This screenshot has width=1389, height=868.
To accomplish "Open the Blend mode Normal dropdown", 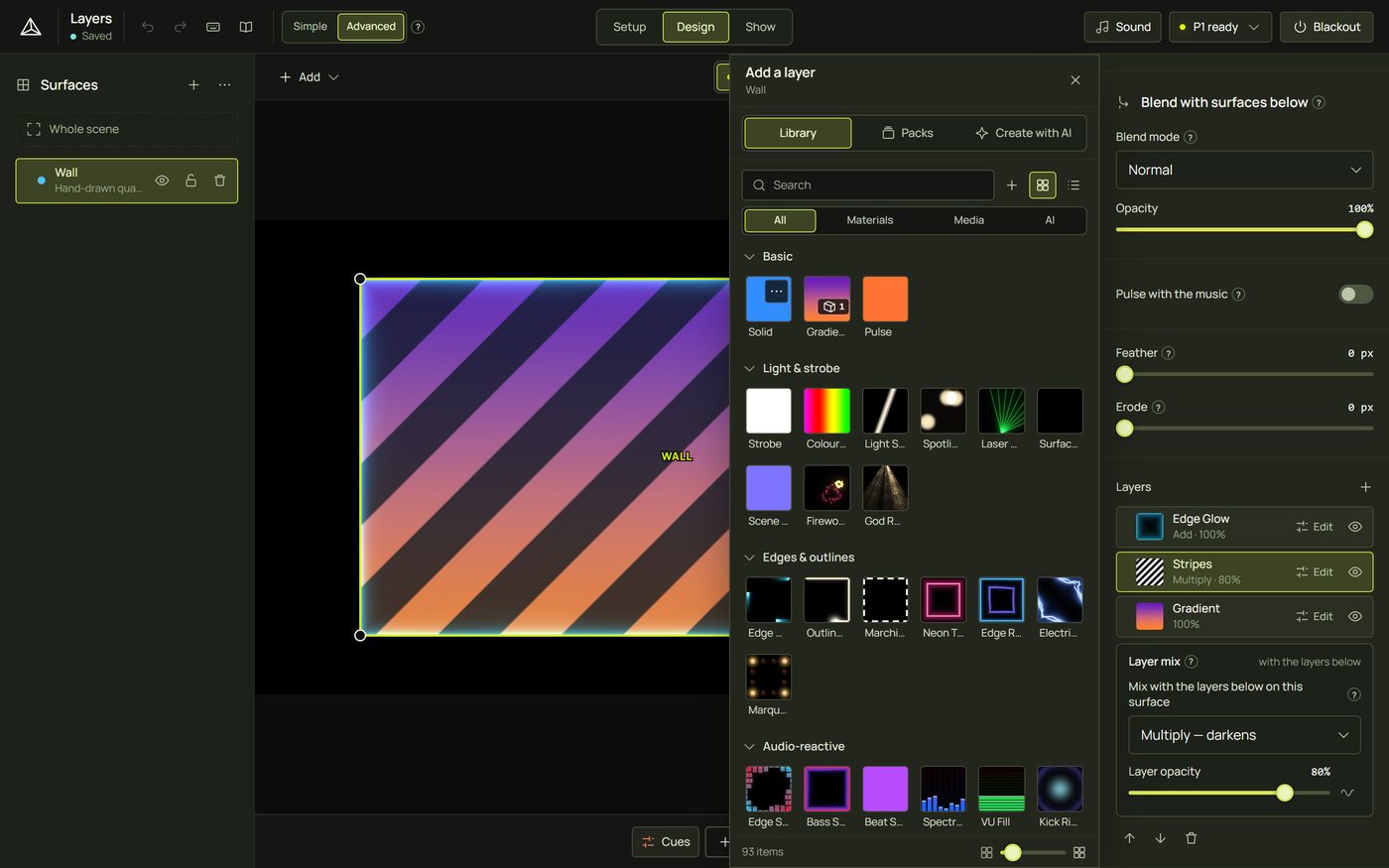I will (x=1244, y=170).
